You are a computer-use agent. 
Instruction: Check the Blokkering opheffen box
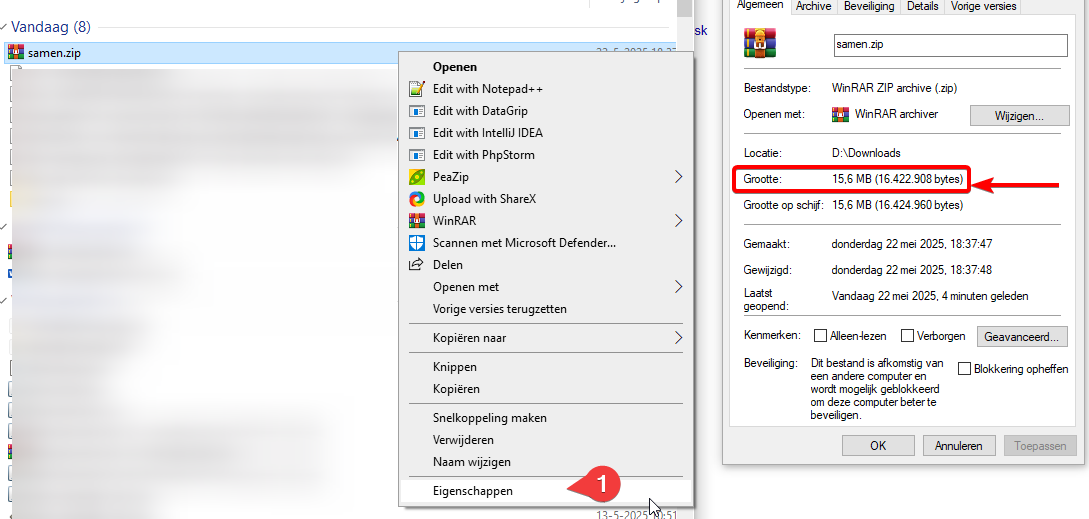click(x=965, y=369)
